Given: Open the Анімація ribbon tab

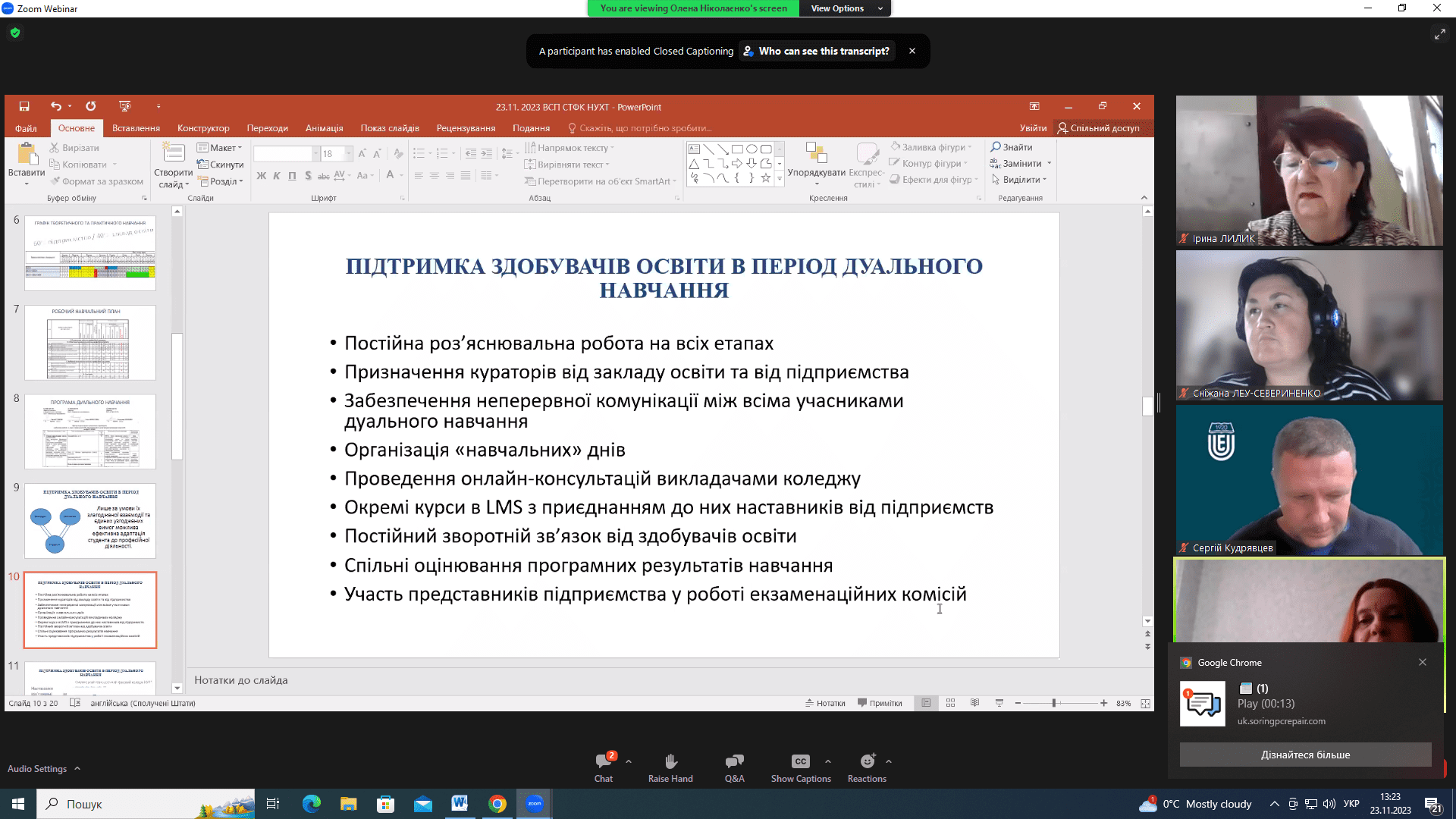Looking at the screenshot, I should tap(324, 128).
